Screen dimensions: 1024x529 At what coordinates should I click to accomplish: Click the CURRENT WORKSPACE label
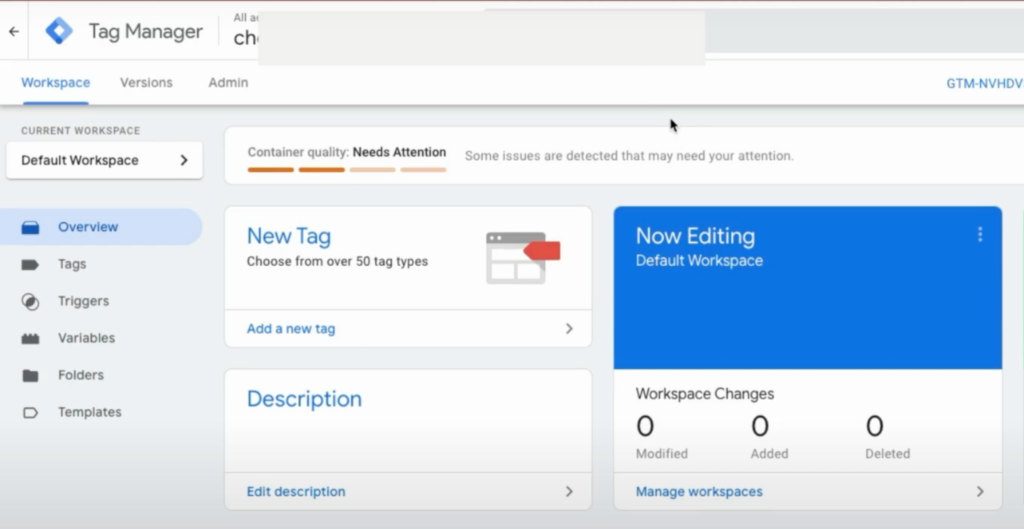(x=80, y=131)
